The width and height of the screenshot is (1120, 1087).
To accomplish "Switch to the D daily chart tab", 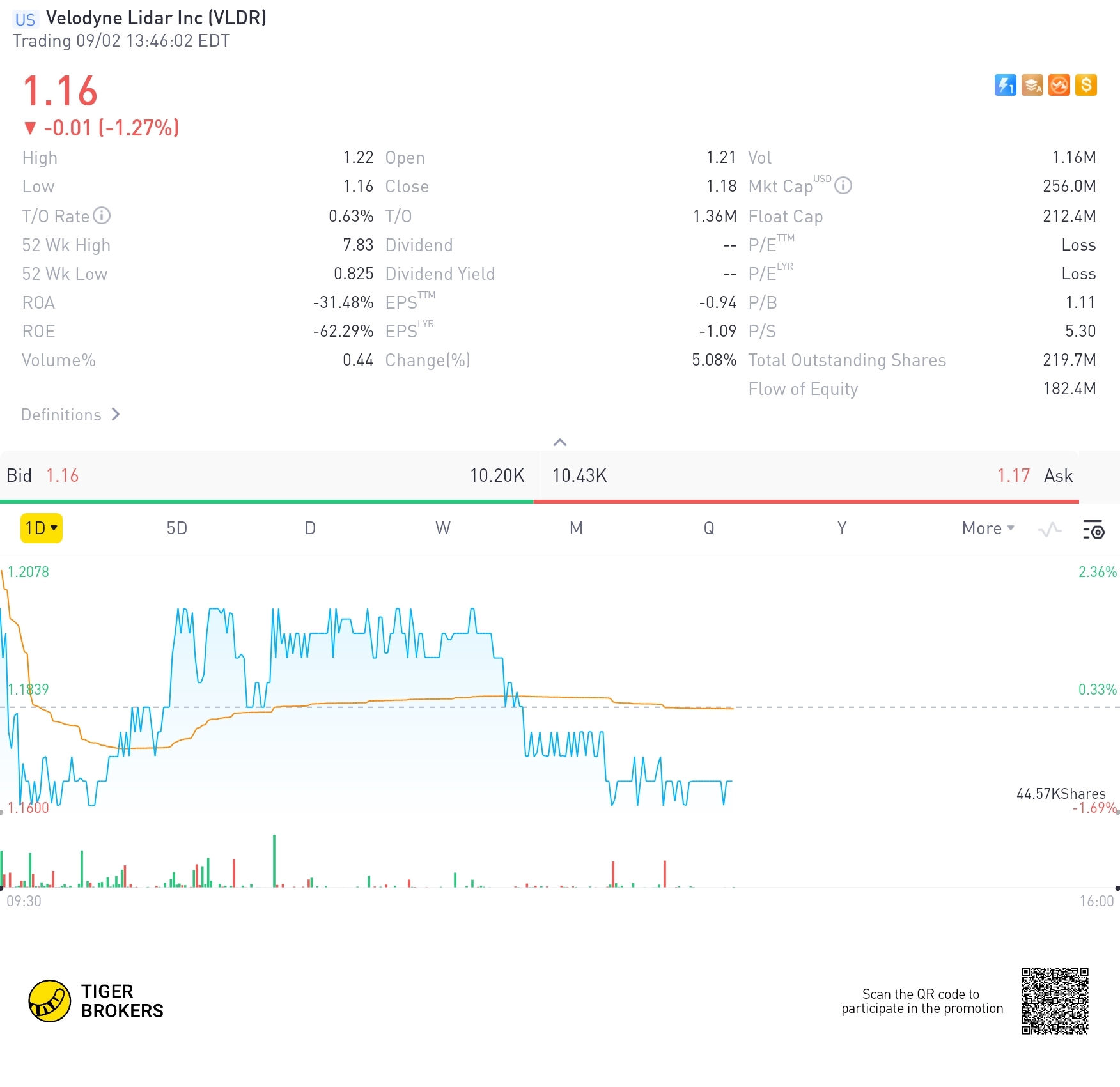I will (310, 528).
